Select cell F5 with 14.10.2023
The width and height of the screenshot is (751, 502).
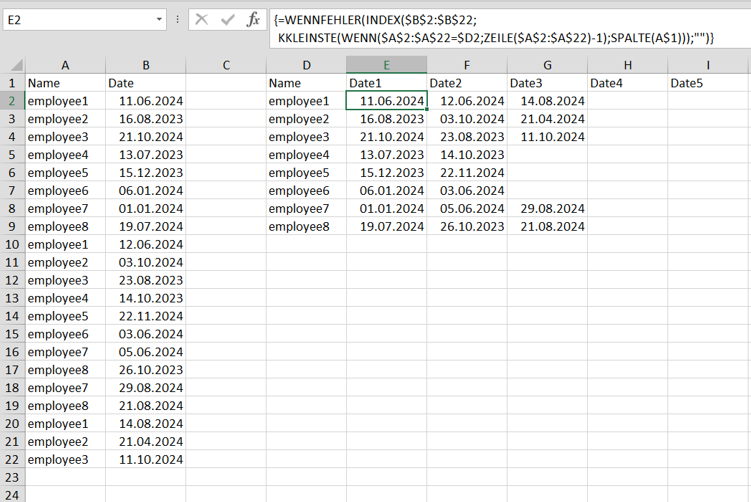pos(467,155)
